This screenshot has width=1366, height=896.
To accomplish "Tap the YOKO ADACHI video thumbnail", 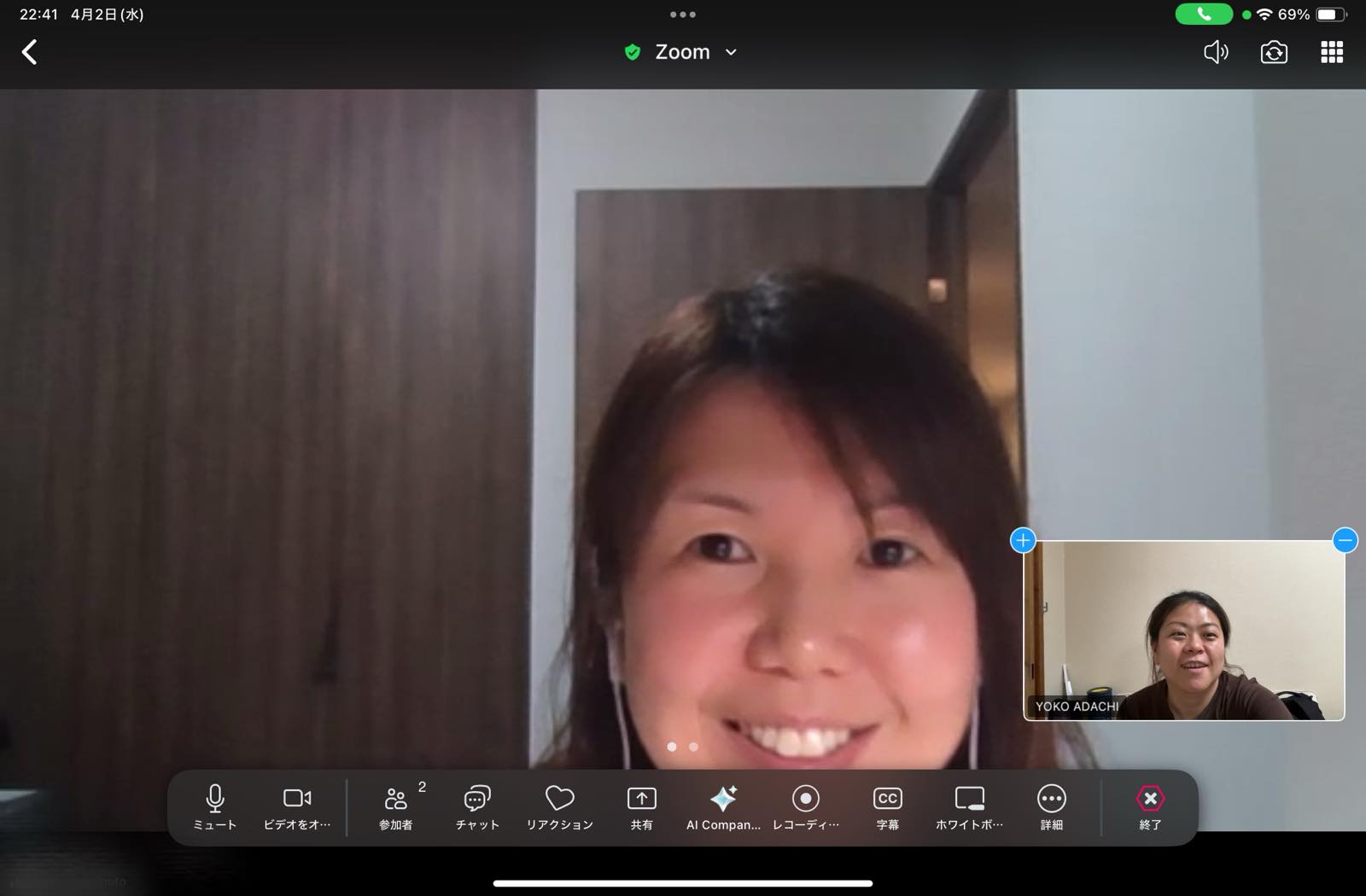I will (x=1183, y=631).
